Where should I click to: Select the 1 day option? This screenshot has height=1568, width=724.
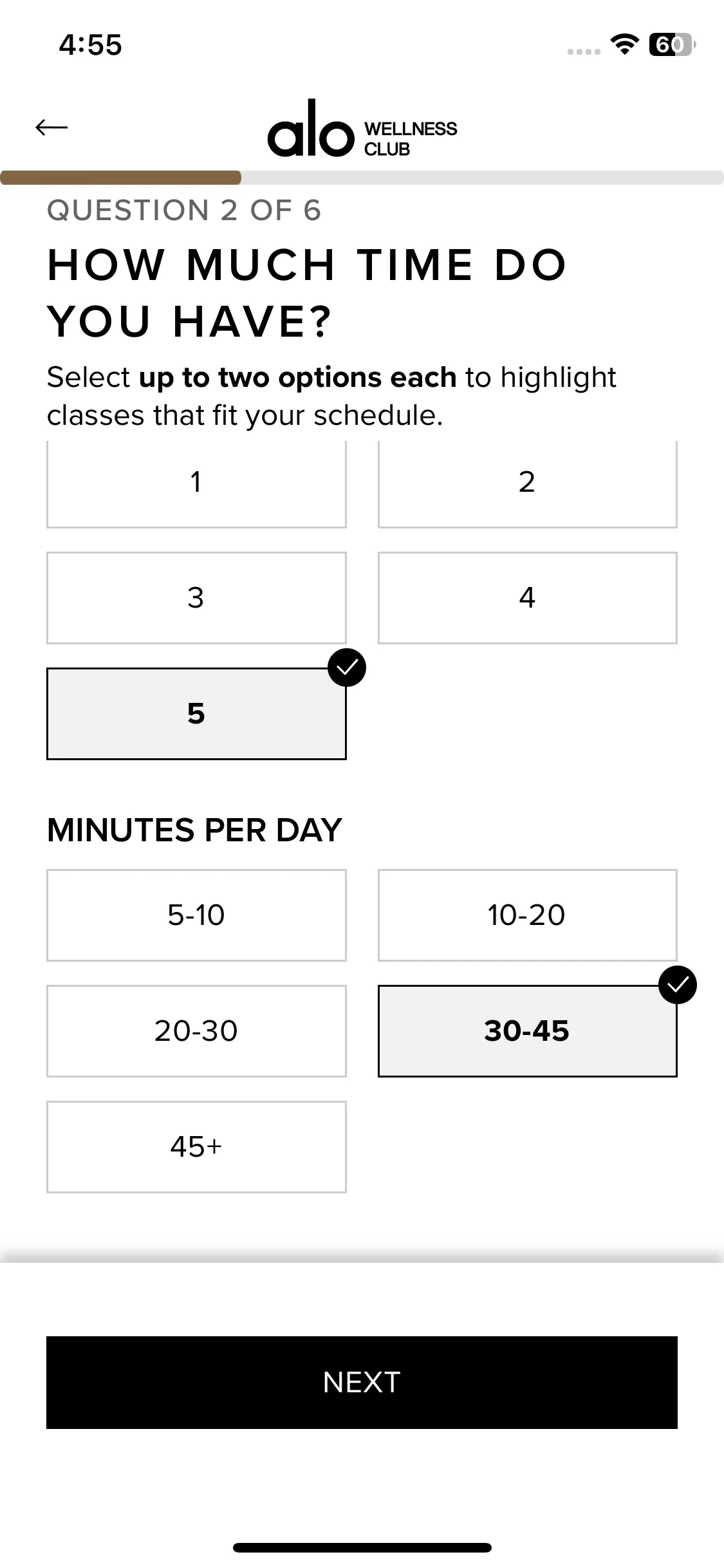point(196,483)
